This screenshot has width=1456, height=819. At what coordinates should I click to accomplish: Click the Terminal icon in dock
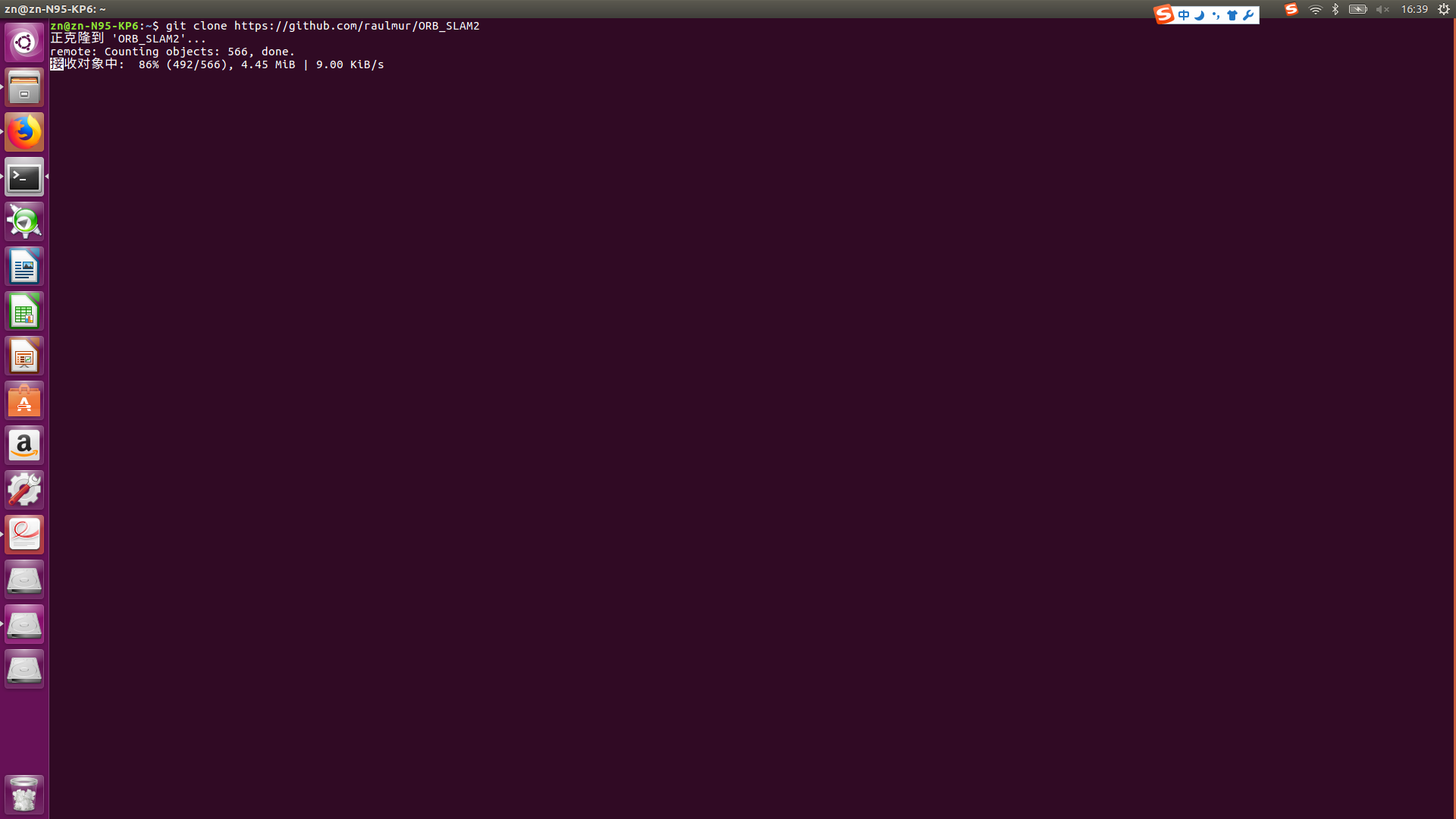tap(24, 177)
